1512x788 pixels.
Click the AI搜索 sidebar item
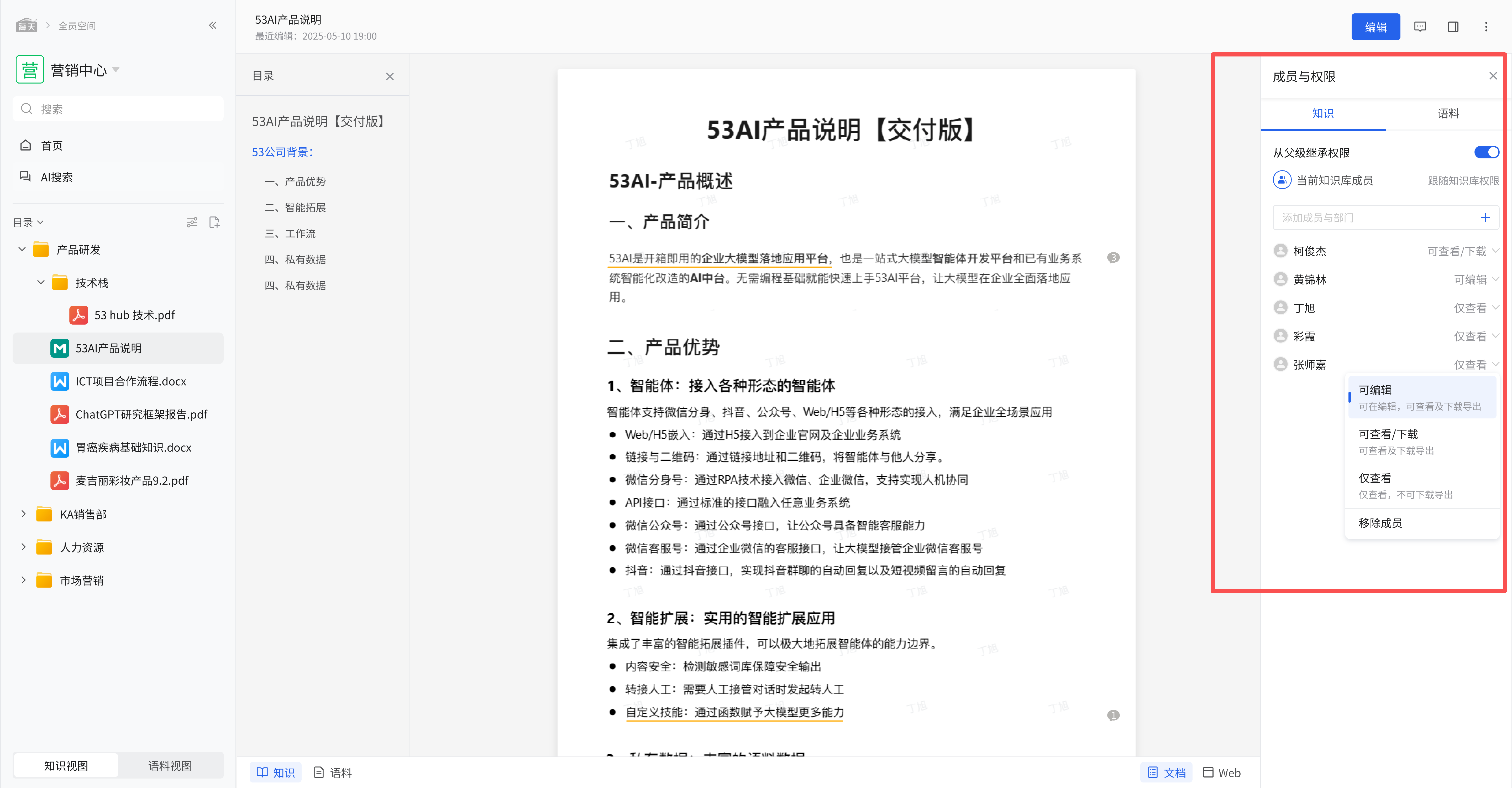tap(56, 177)
